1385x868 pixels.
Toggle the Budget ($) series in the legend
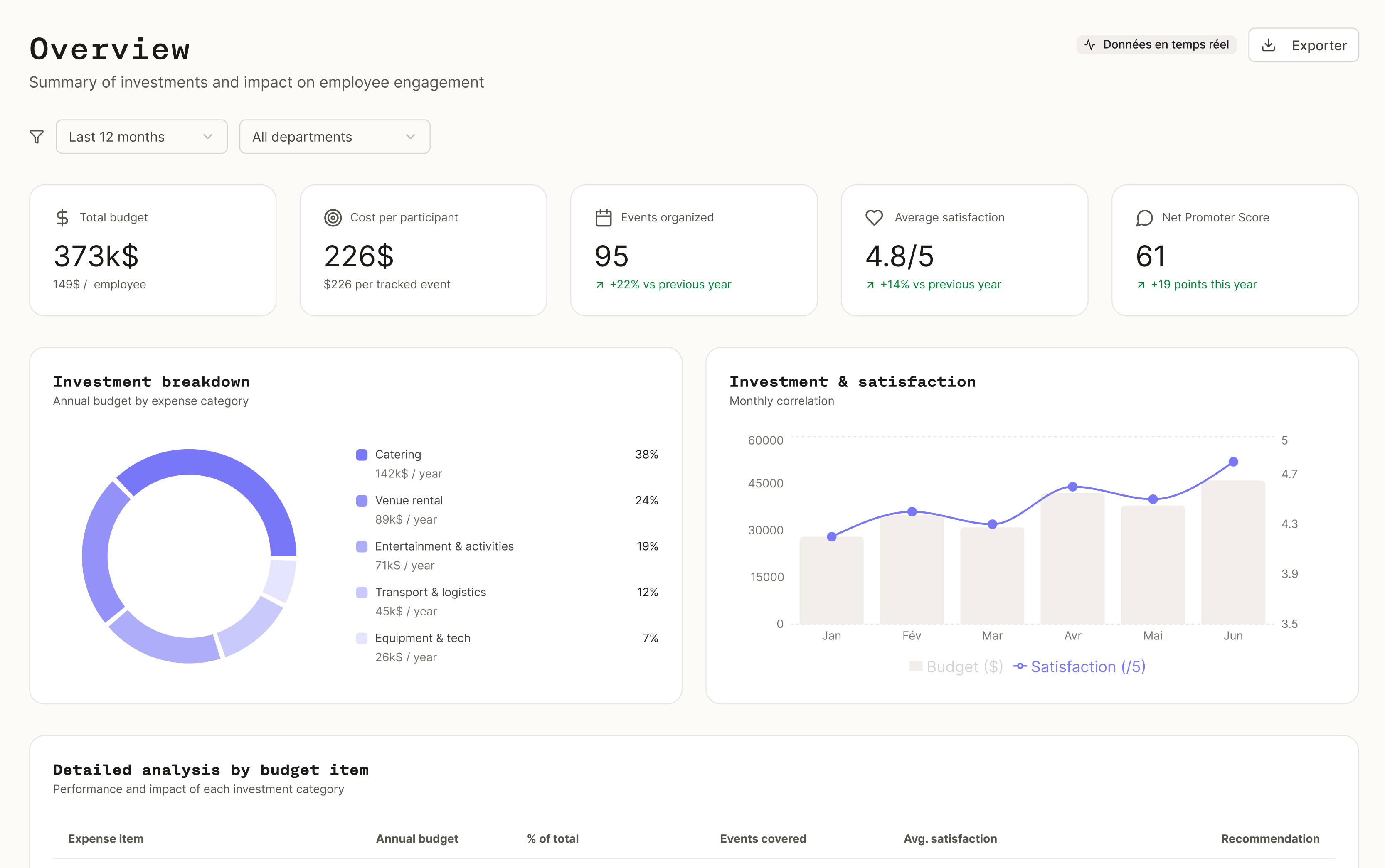pos(956,666)
